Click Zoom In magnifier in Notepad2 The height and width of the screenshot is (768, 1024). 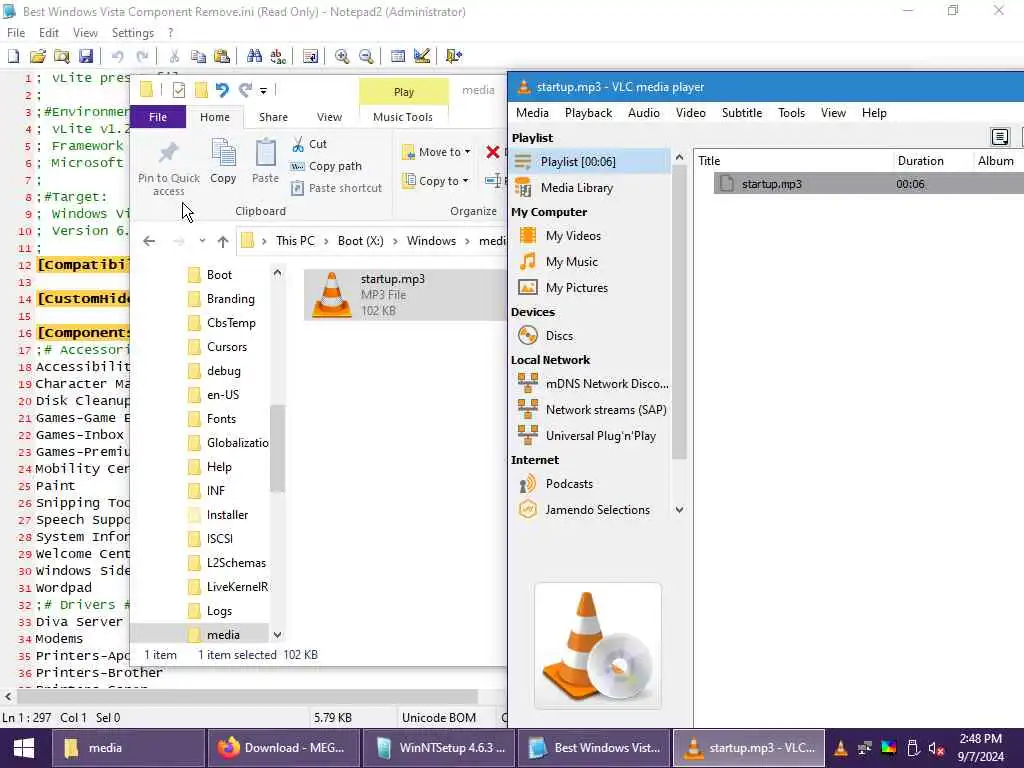coord(342,56)
